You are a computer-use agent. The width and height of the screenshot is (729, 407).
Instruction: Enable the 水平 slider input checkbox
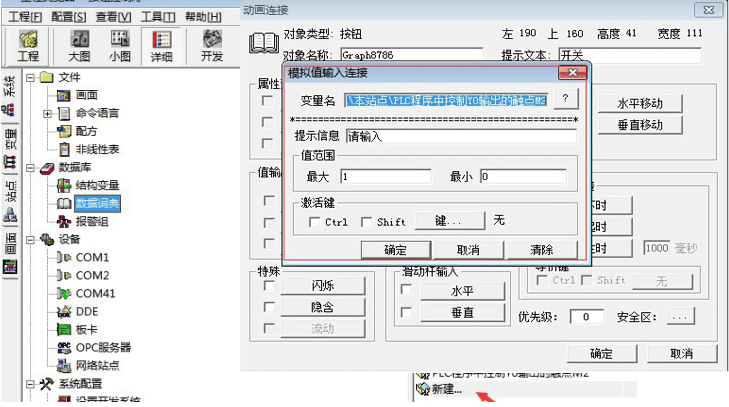coord(406,290)
